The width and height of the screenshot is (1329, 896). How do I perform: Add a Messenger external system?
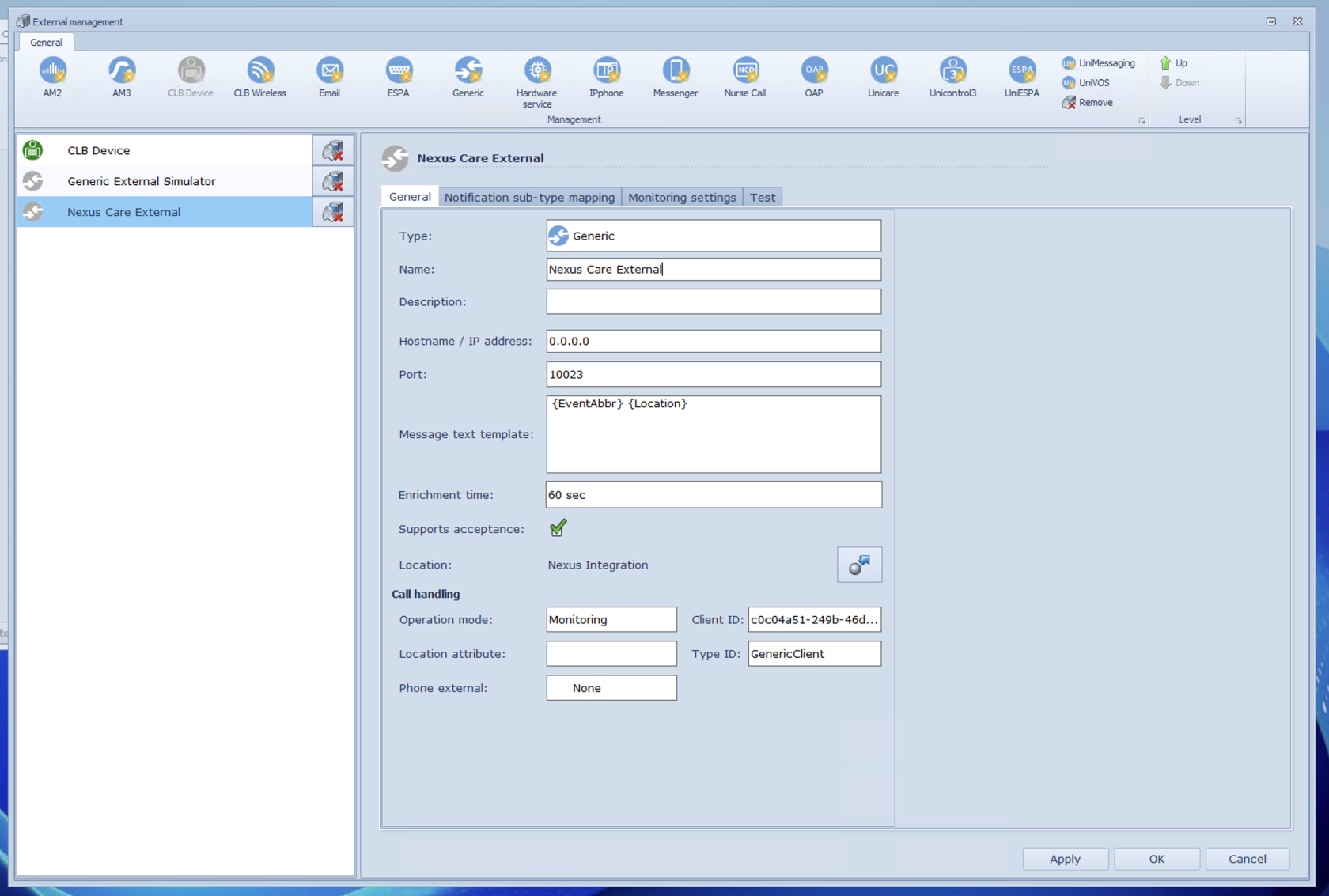pyautogui.click(x=675, y=75)
